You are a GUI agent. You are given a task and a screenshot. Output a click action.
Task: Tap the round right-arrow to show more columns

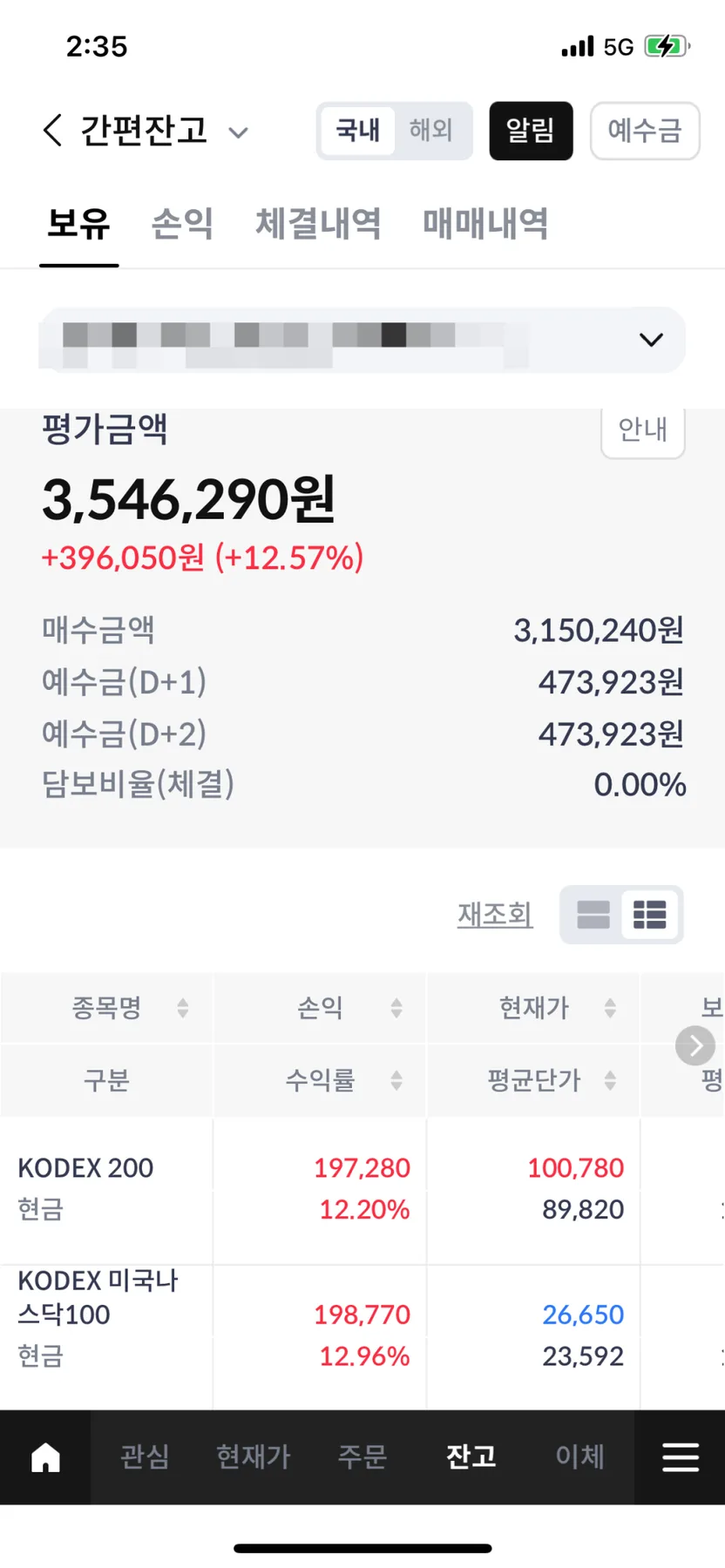pos(695,1045)
